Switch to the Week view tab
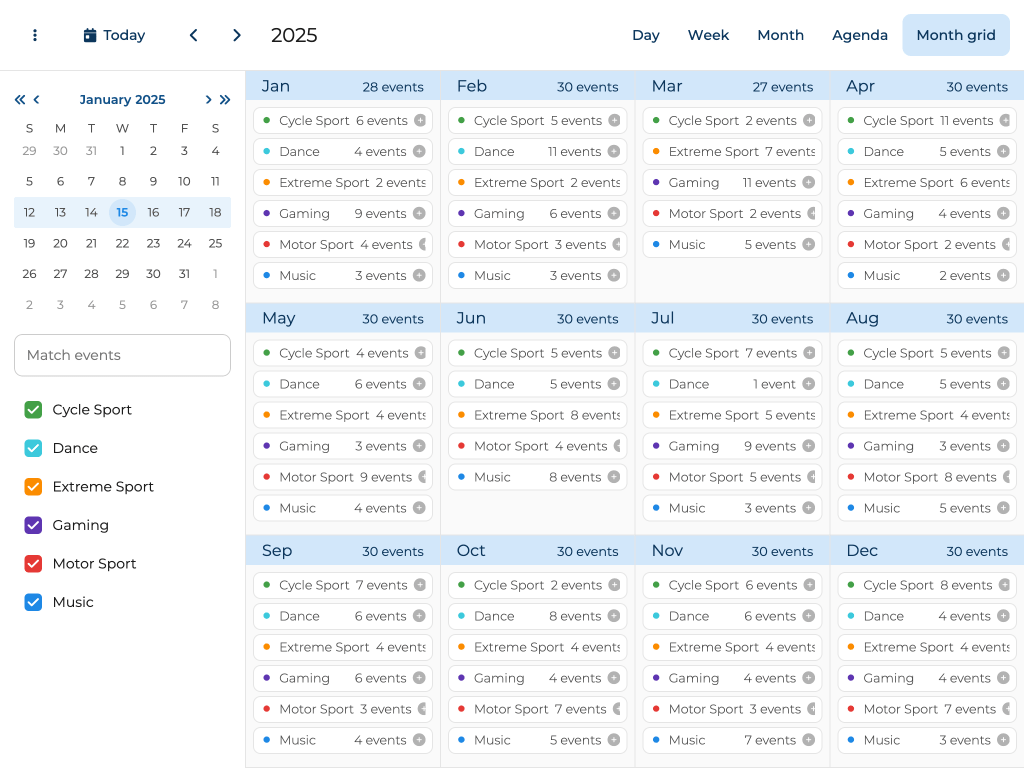The height and width of the screenshot is (768, 1024). (x=708, y=35)
